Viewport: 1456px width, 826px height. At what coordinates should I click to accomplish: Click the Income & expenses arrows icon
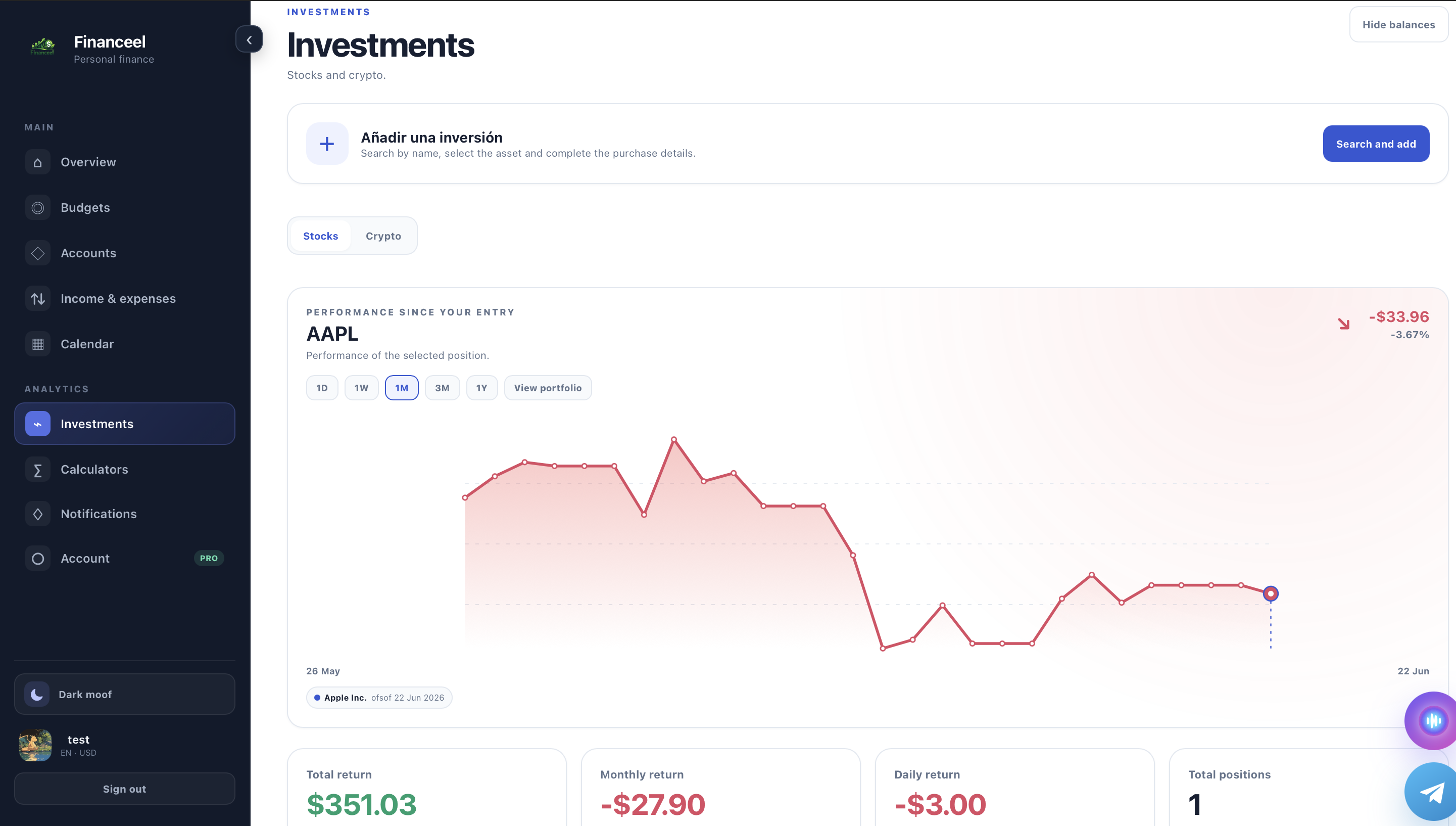coord(37,298)
